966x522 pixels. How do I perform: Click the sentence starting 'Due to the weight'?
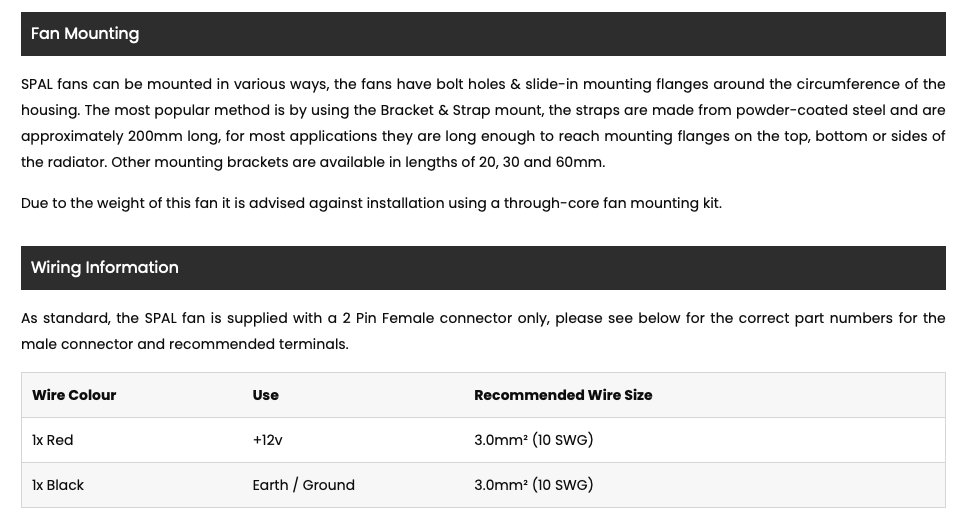click(x=371, y=203)
